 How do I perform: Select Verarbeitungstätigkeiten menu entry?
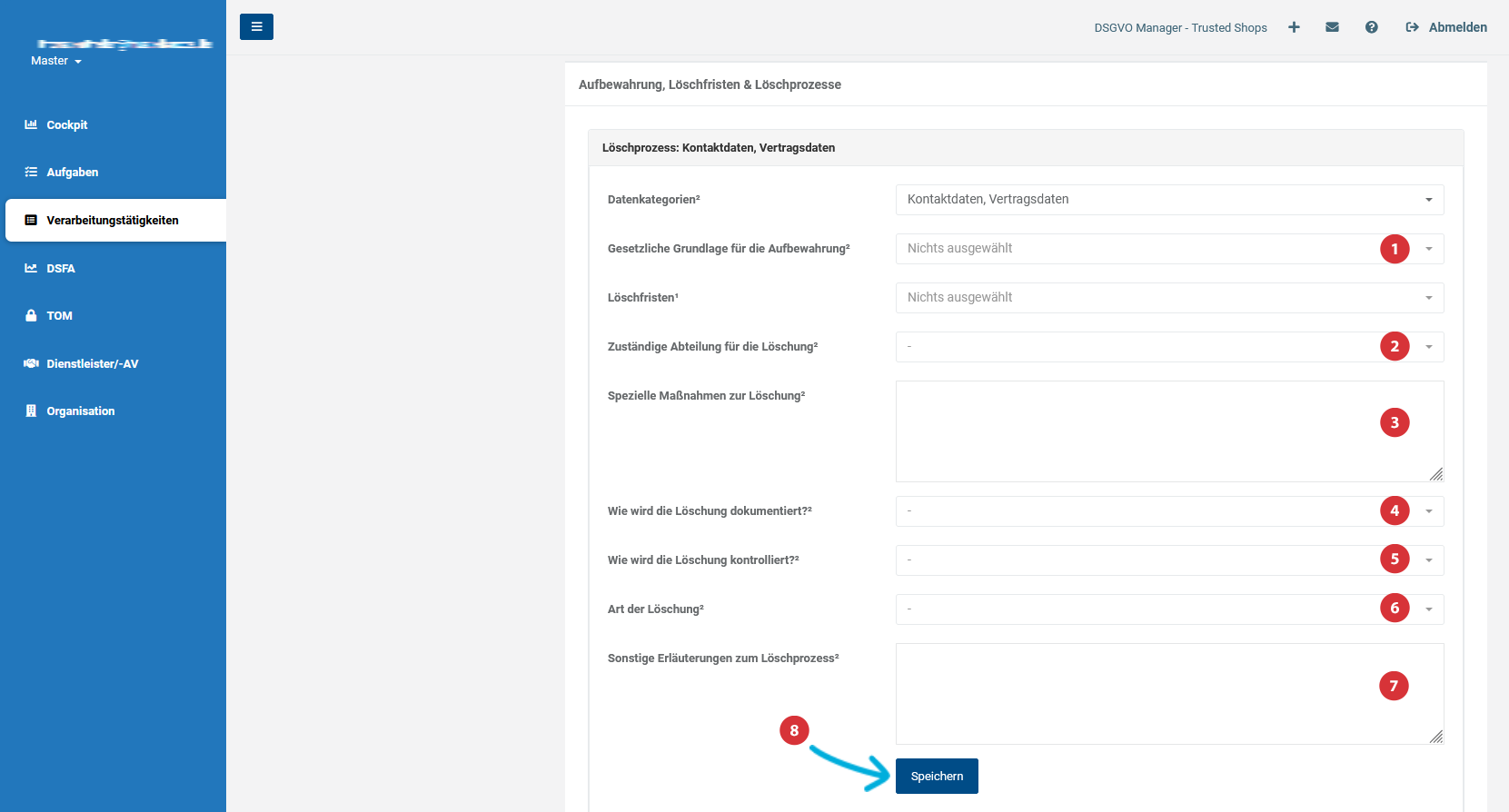pyautogui.click(x=115, y=220)
